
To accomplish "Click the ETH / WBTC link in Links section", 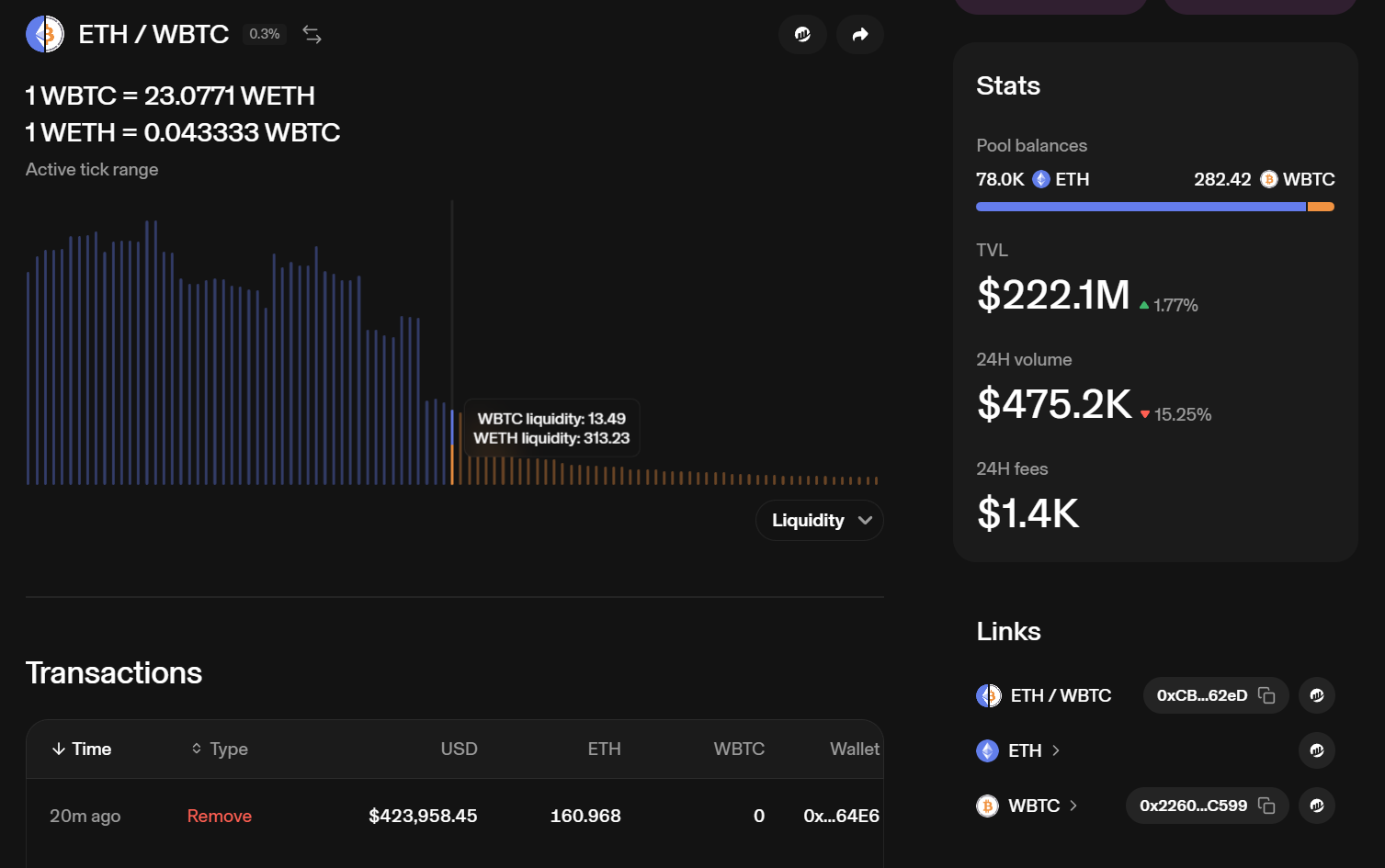I will (1061, 696).
